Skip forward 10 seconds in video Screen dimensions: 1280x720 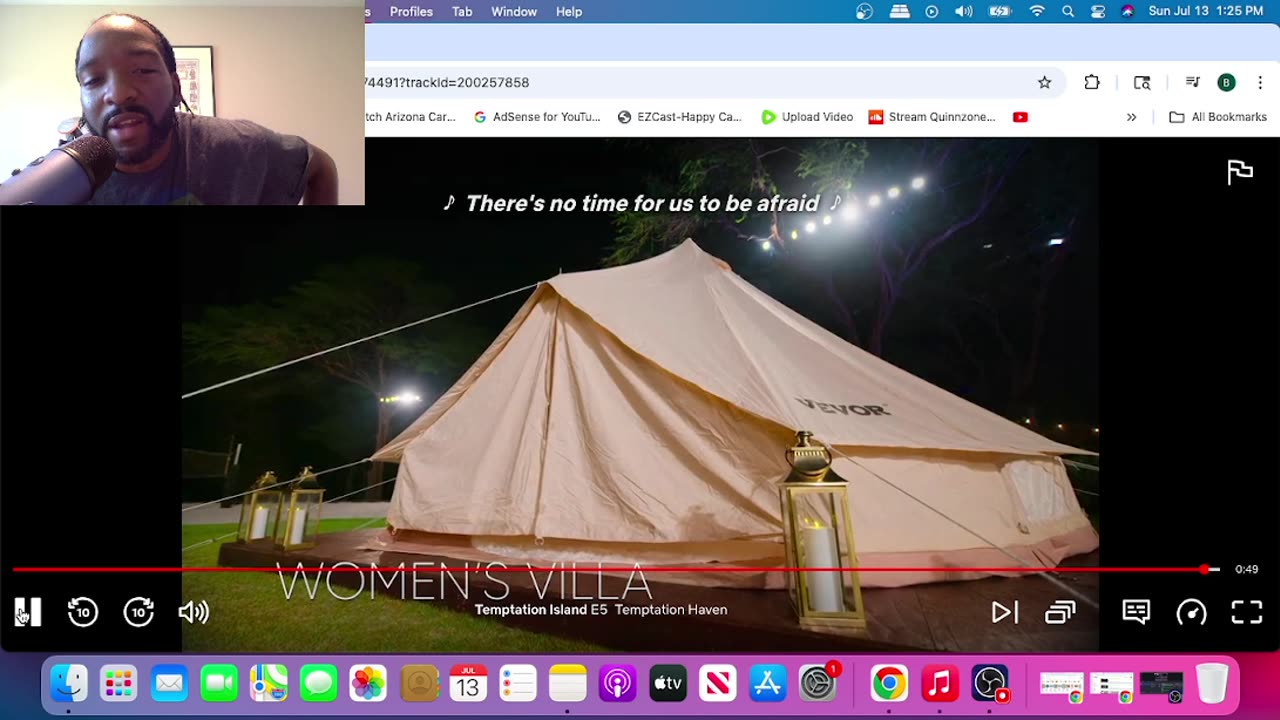click(139, 612)
